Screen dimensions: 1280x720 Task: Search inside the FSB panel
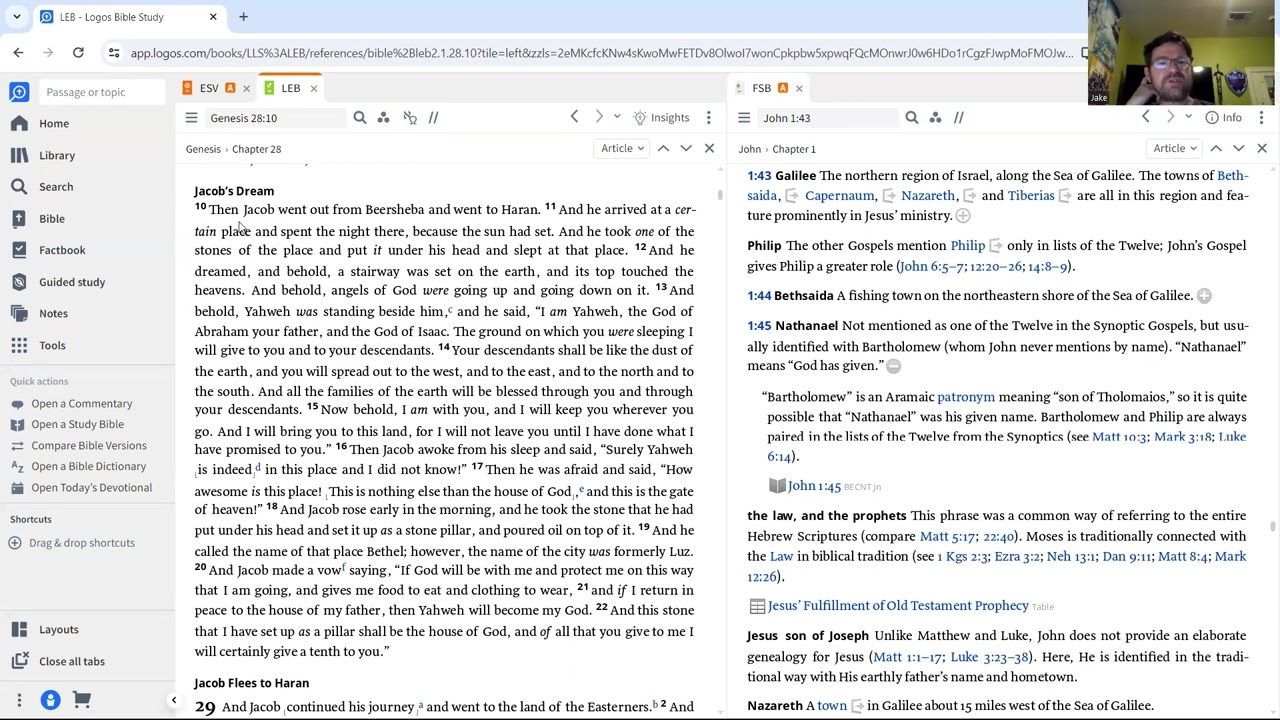click(912, 118)
